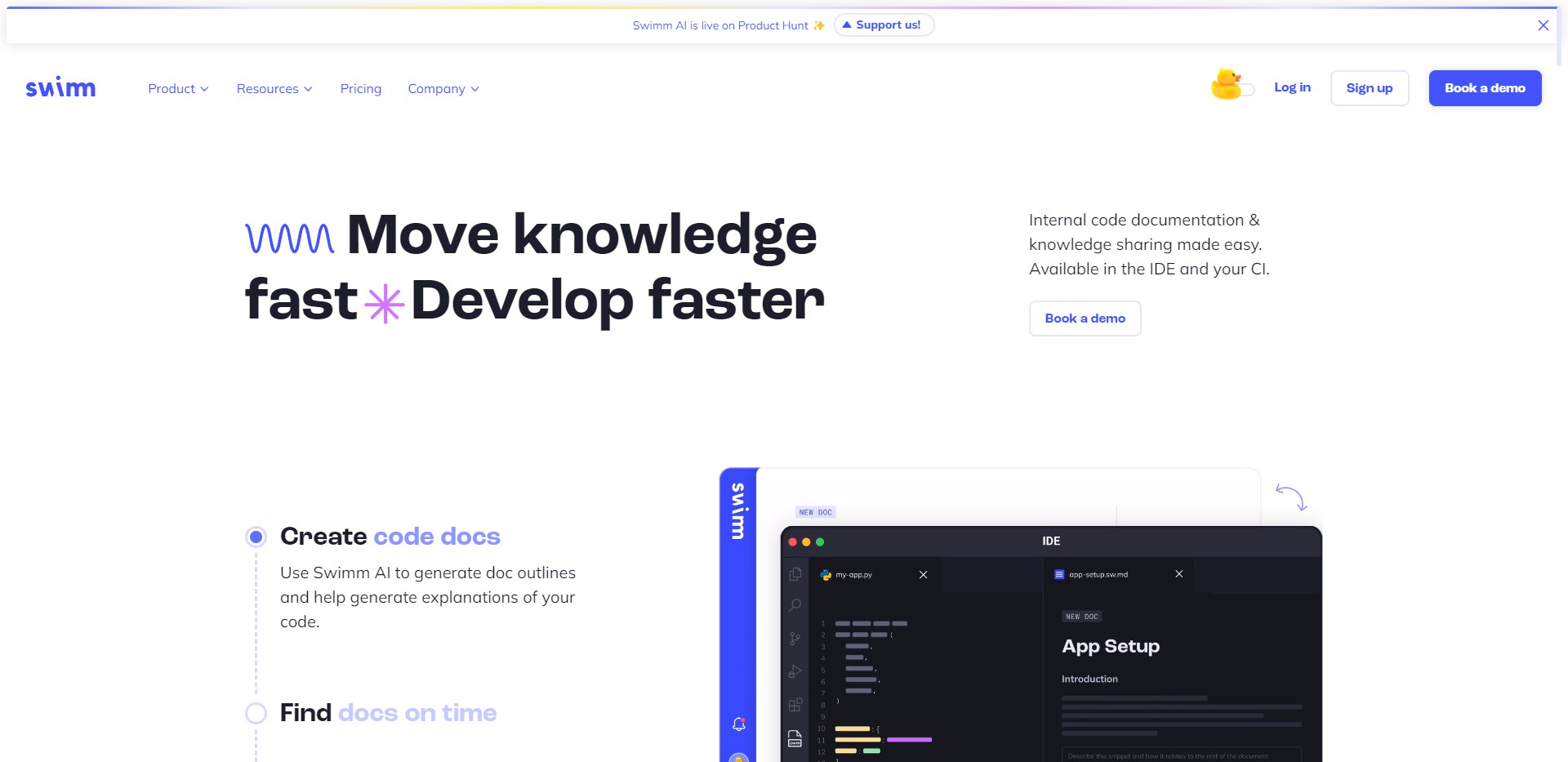Open the Resources dropdown
The height and width of the screenshot is (762, 1568).
tap(274, 88)
